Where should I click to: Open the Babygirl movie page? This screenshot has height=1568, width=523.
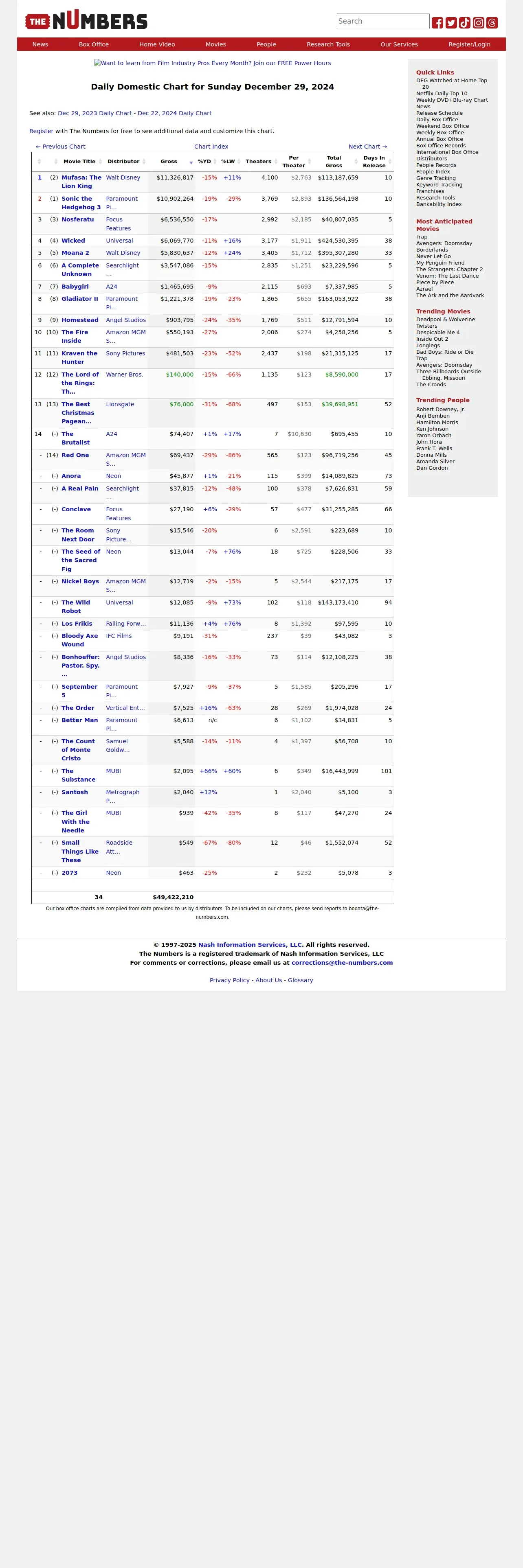[75, 287]
